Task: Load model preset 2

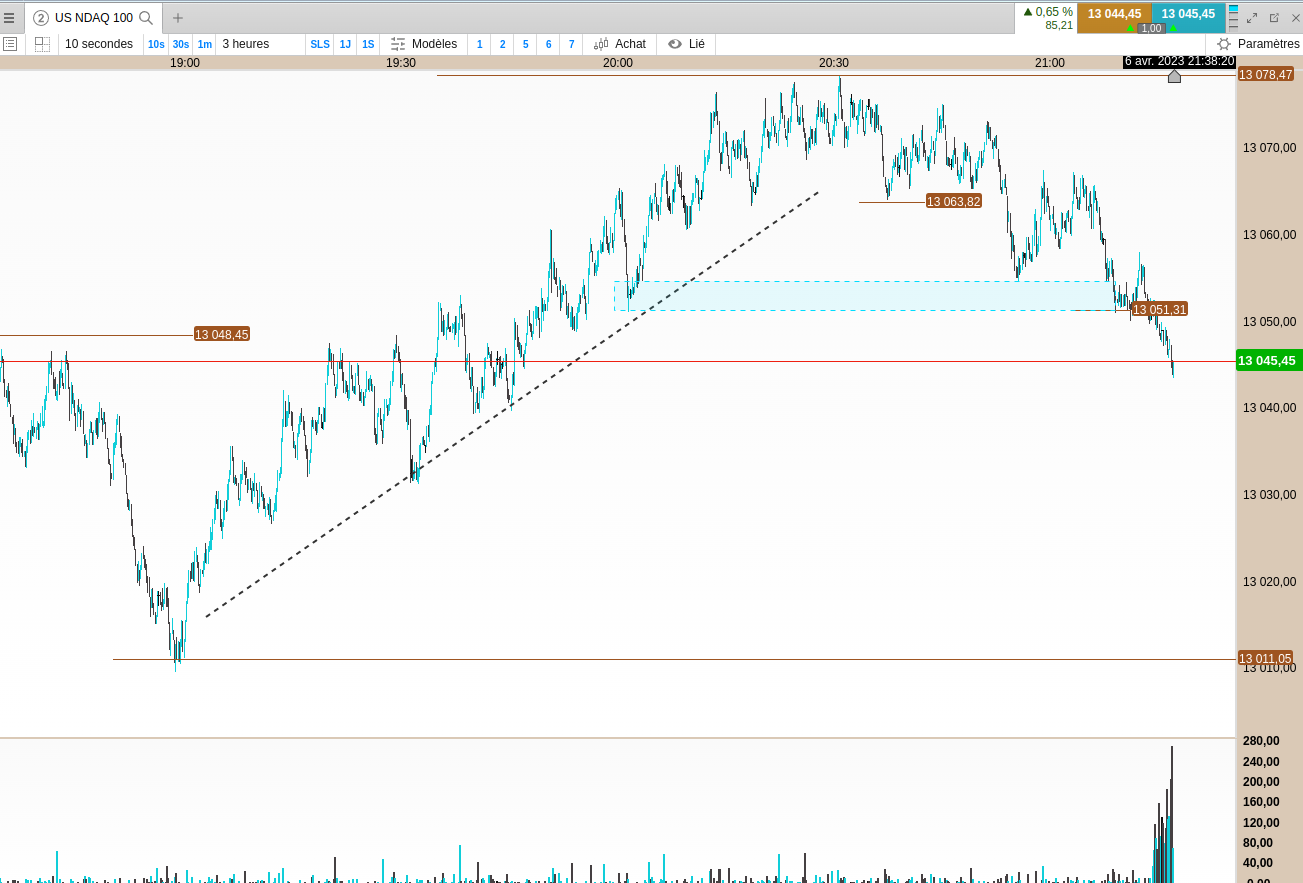Action: point(502,44)
